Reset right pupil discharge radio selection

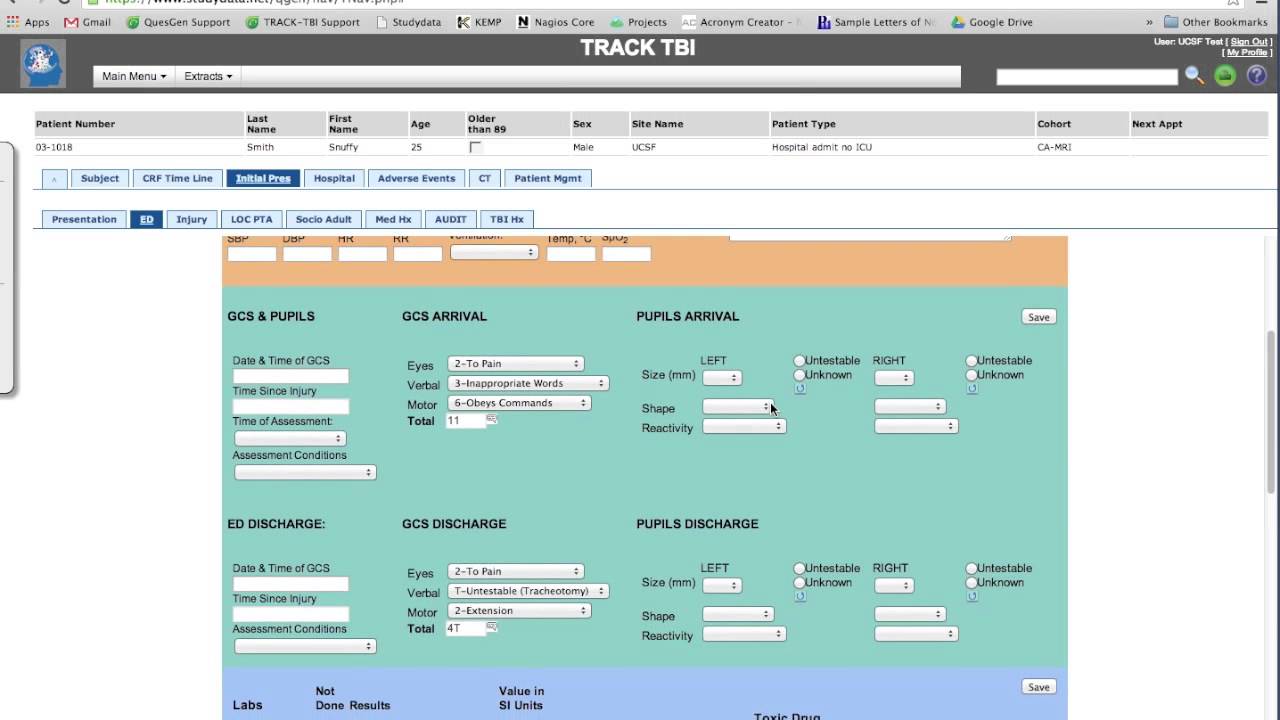972,597
